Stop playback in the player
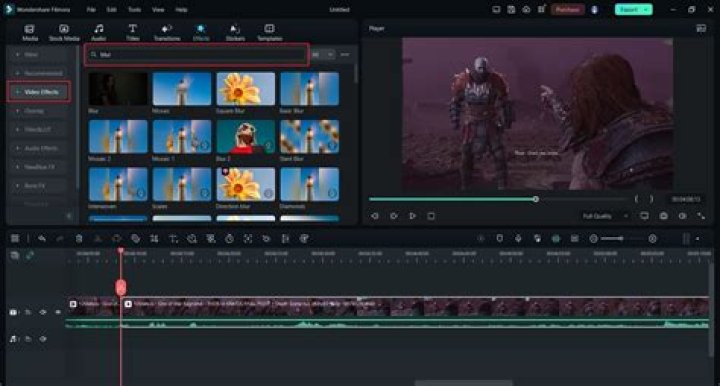Viewport: 720px width, 386px height. [431, 216]
